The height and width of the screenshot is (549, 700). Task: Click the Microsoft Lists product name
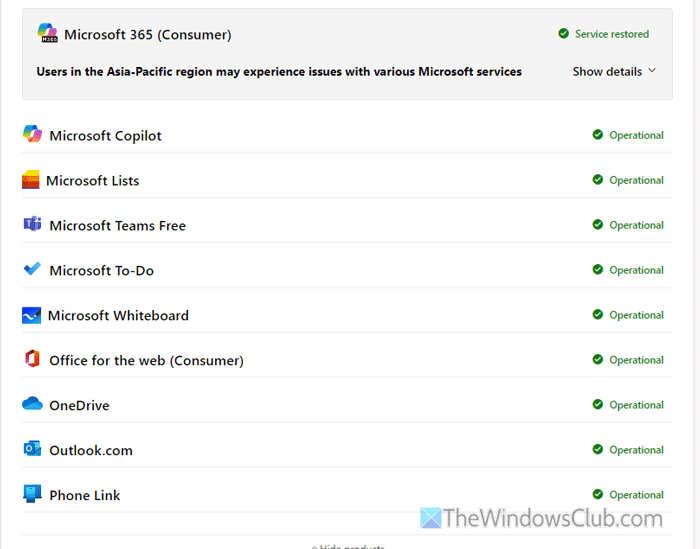pyautogui.click(x=92, y=181)
